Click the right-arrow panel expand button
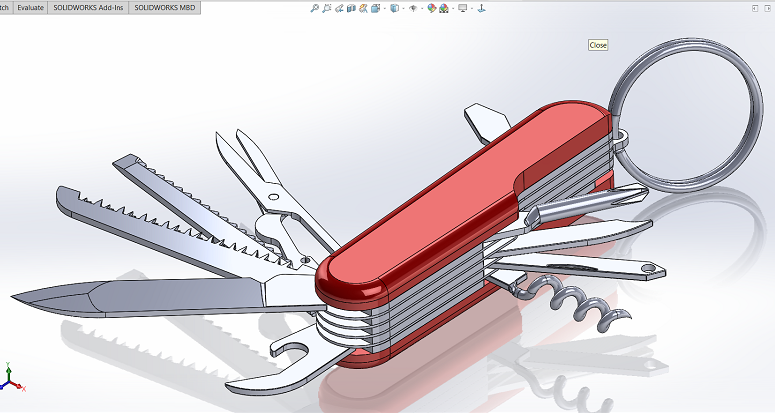This screenshot has height=413, width=775. click(768, 8)
